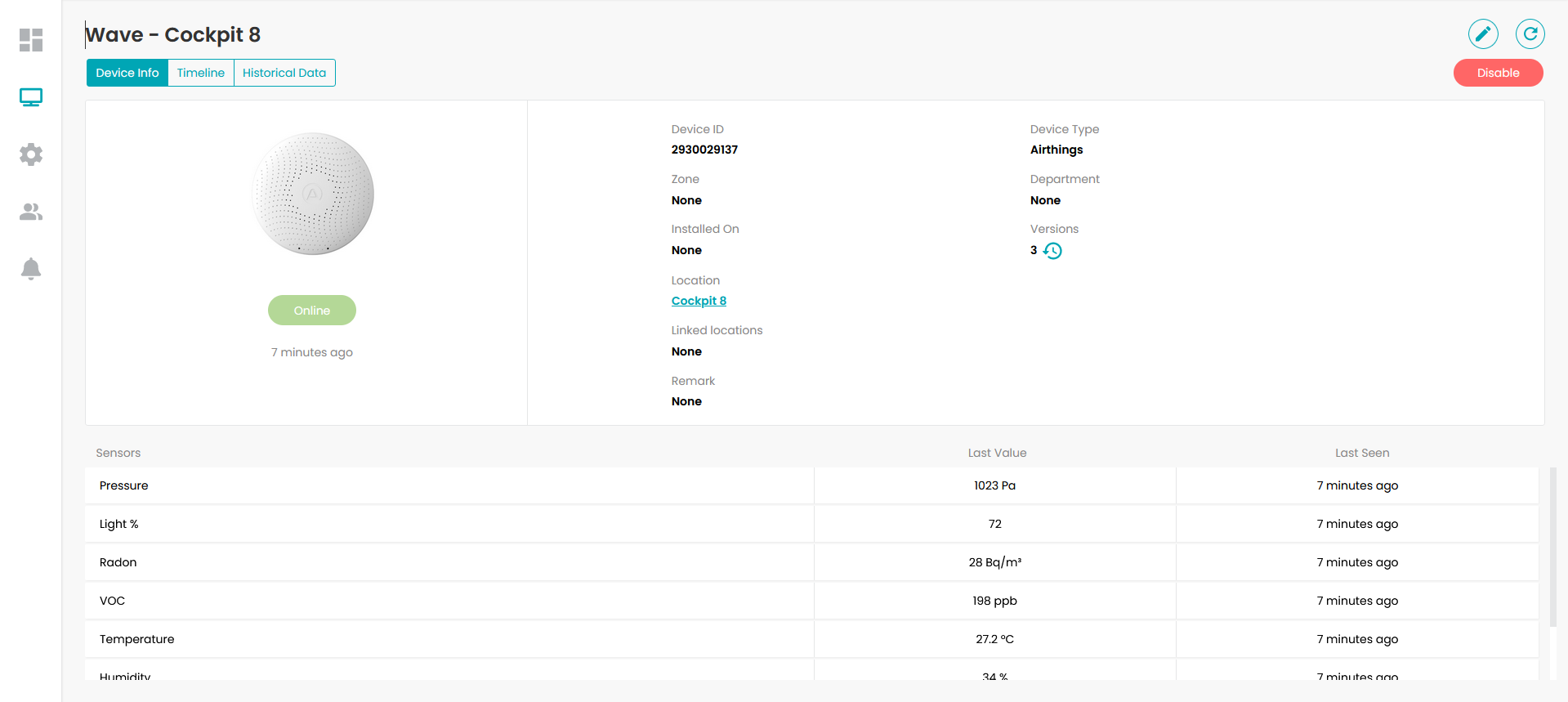Click the Airthings device type value

(x=1057, y=150)
